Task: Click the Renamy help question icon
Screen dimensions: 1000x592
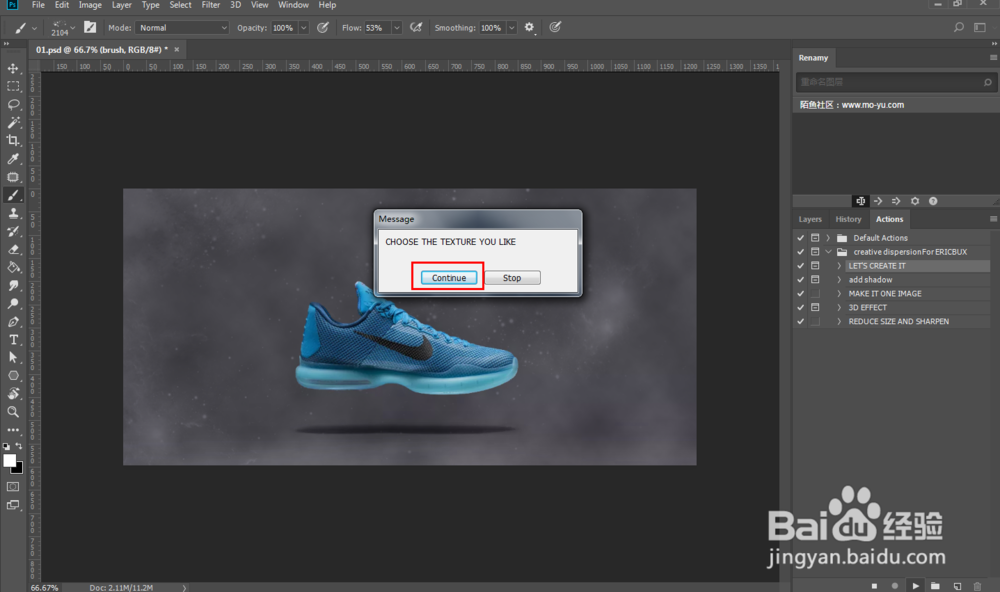Action: pyautogui.click(x=933, y=201)
